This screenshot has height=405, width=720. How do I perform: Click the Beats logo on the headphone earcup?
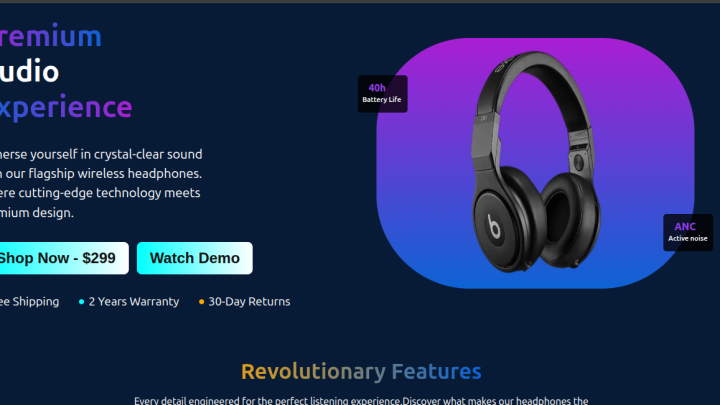494,226
